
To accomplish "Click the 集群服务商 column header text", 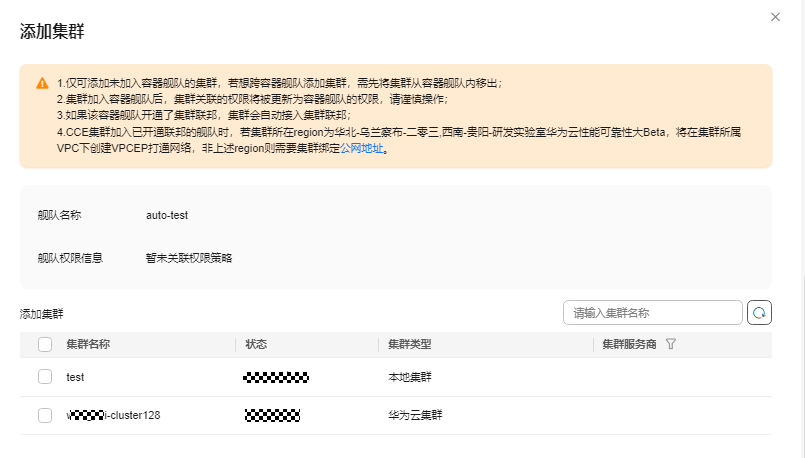I will [x=629, y=344].
